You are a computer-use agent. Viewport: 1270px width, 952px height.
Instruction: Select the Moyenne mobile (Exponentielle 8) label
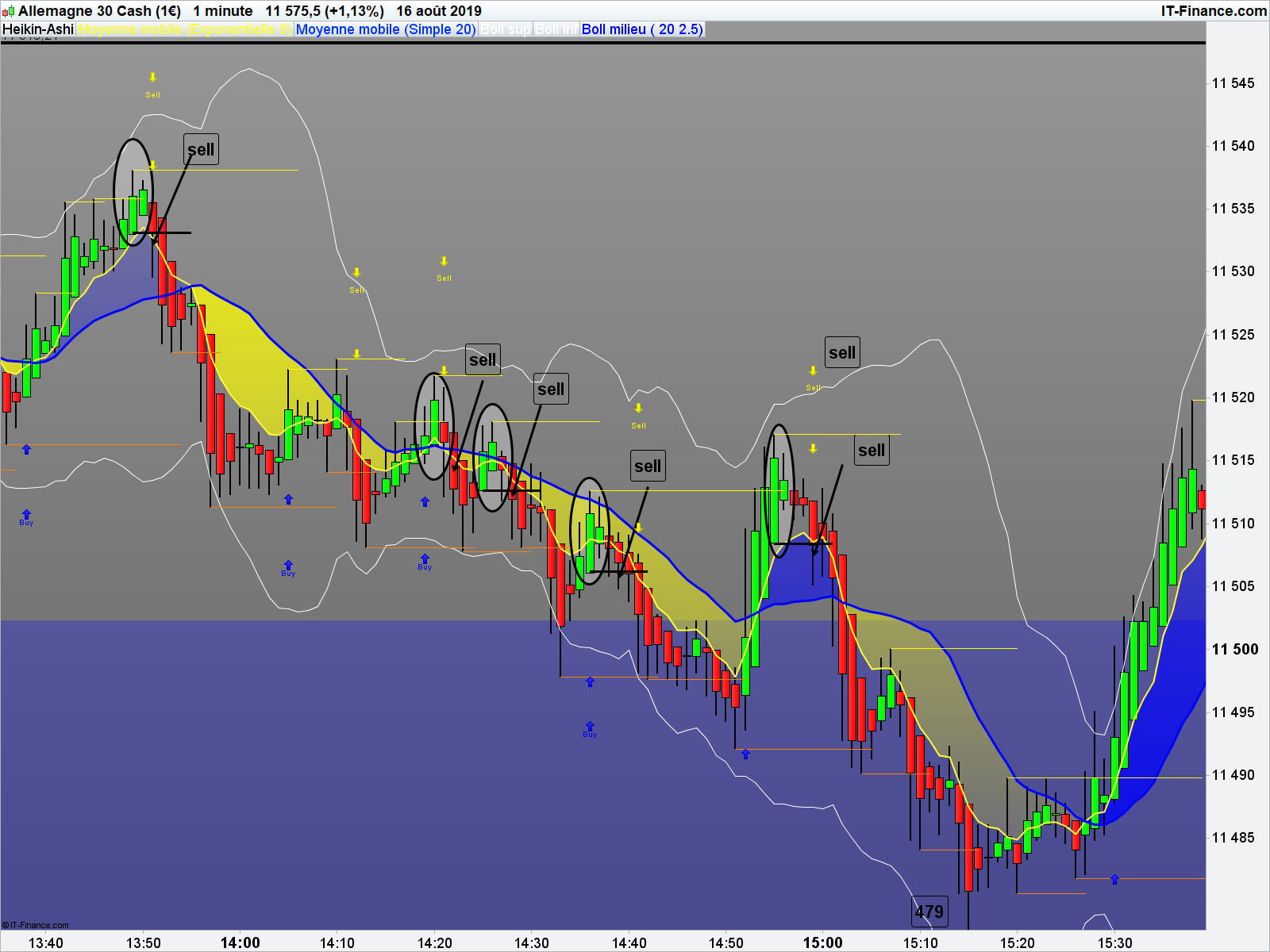click(185, 29)
